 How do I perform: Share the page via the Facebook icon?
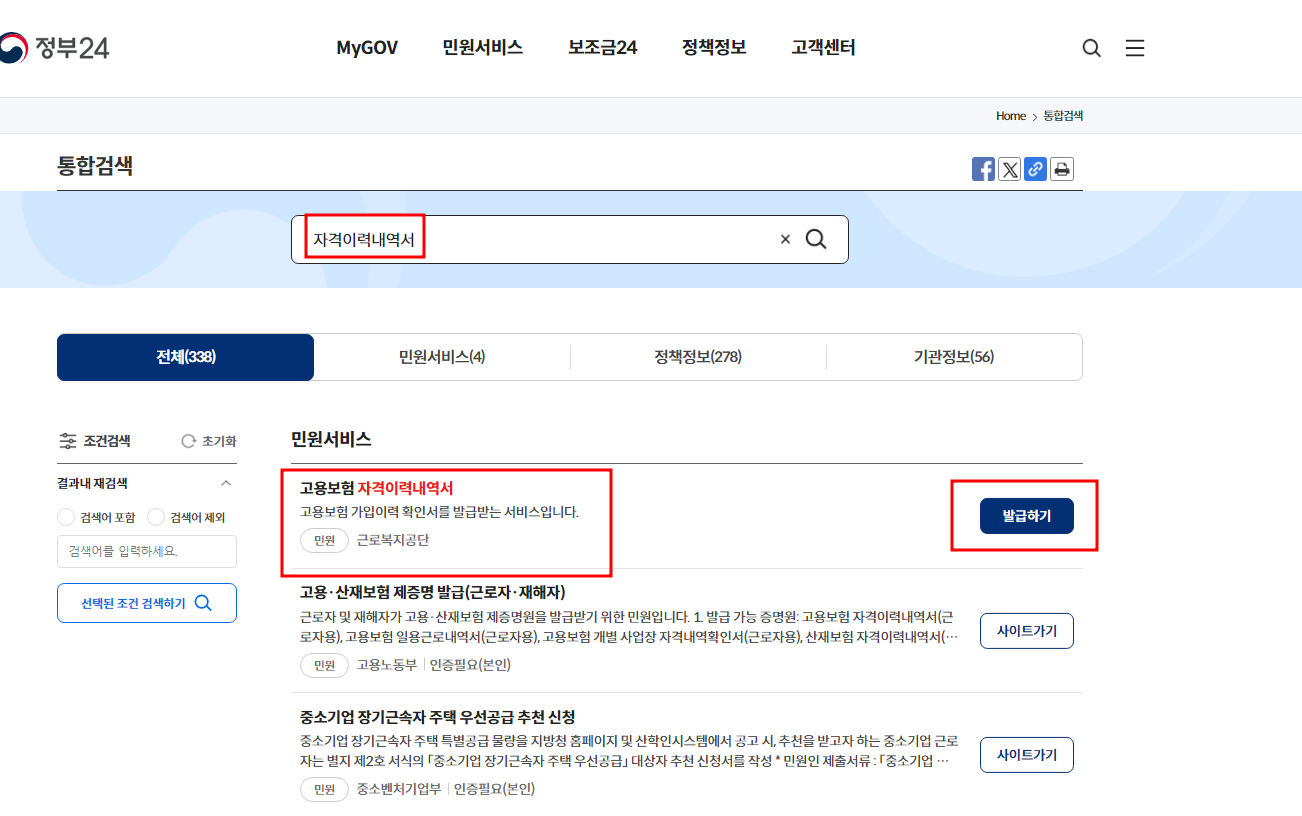pos(983,169)
